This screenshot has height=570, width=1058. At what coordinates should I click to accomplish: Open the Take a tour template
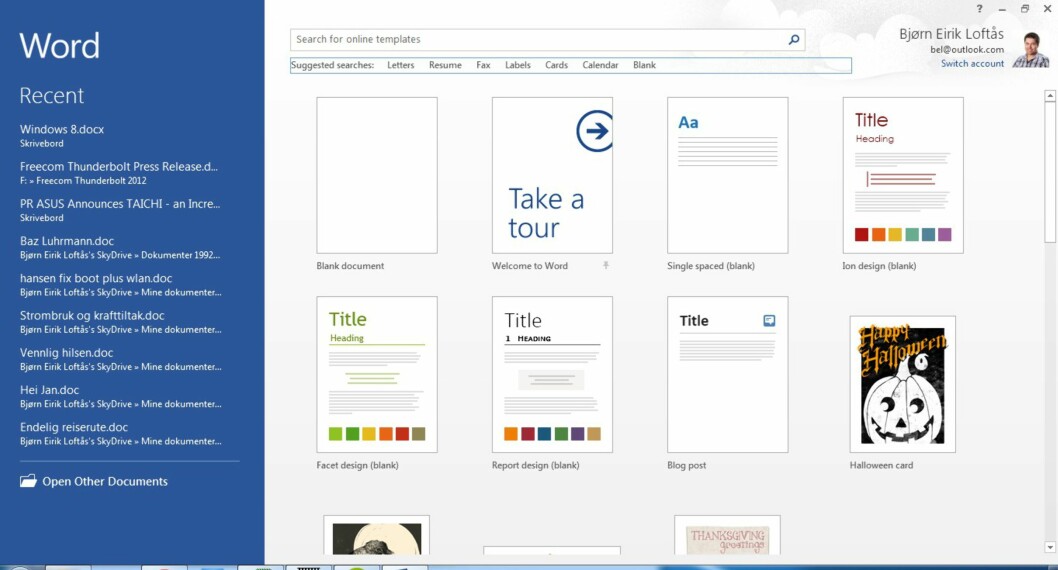[x=552, y=175]
